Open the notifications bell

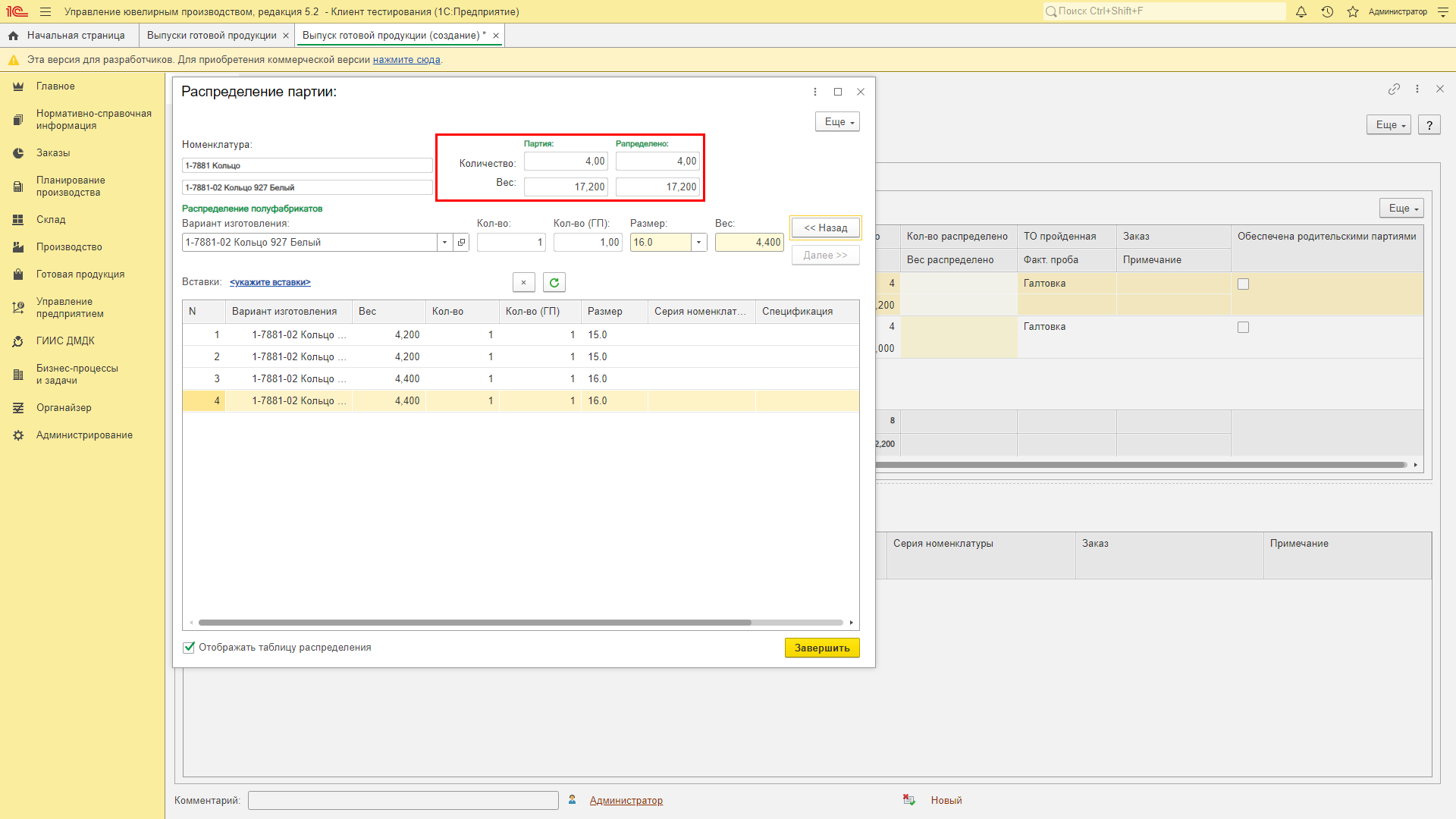[x=1301, y=11]
